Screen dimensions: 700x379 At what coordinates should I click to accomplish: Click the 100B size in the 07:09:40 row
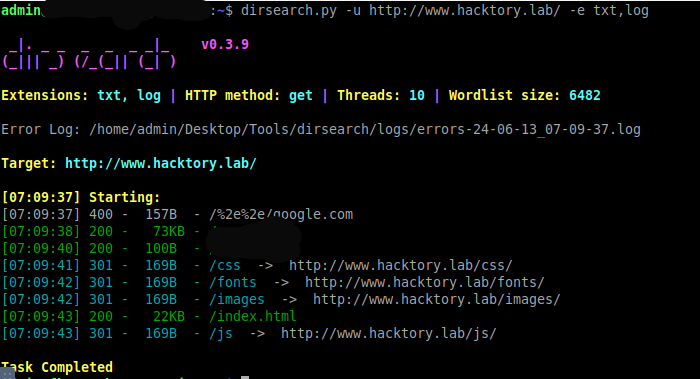(x=161, y=248)
